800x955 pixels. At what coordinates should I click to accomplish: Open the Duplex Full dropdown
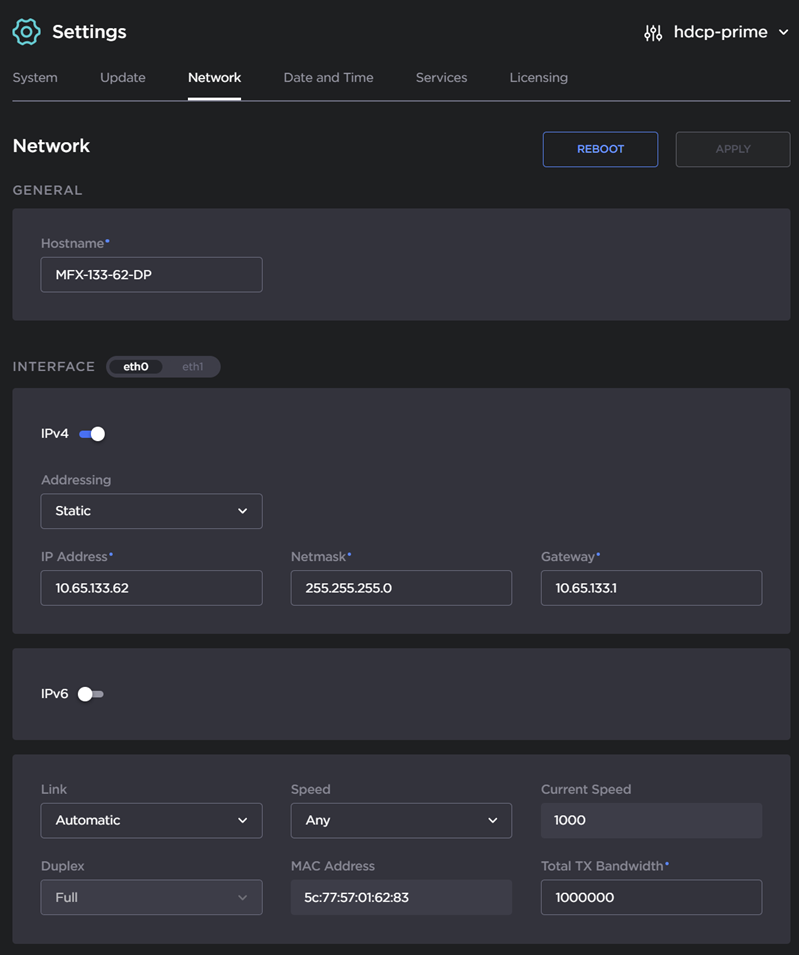(x=151, y=897)
